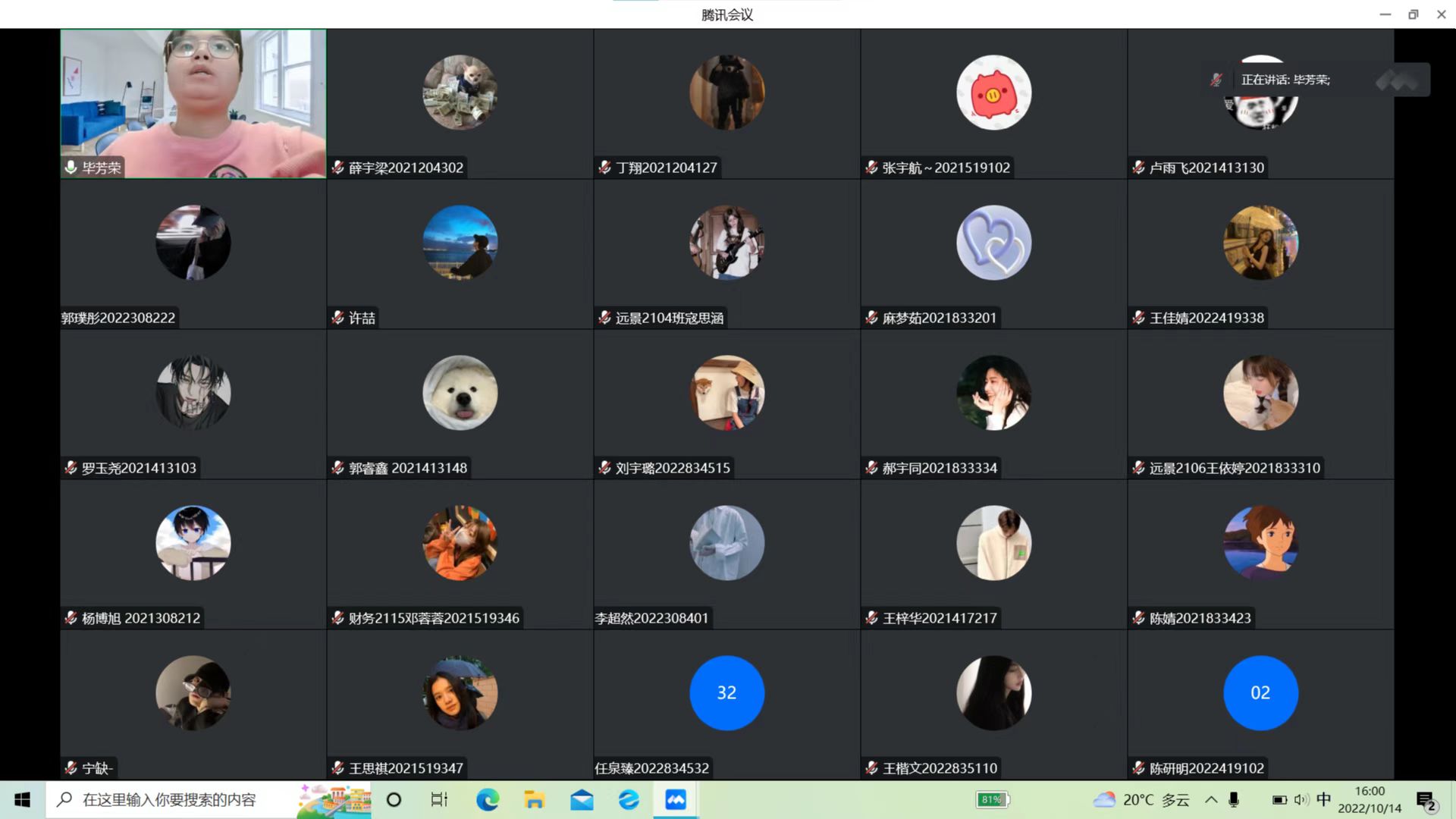Click muted mic icon beside 王梓华2021417217
The width and height of the screenshot is (1456, 819).
click(872, 618)
